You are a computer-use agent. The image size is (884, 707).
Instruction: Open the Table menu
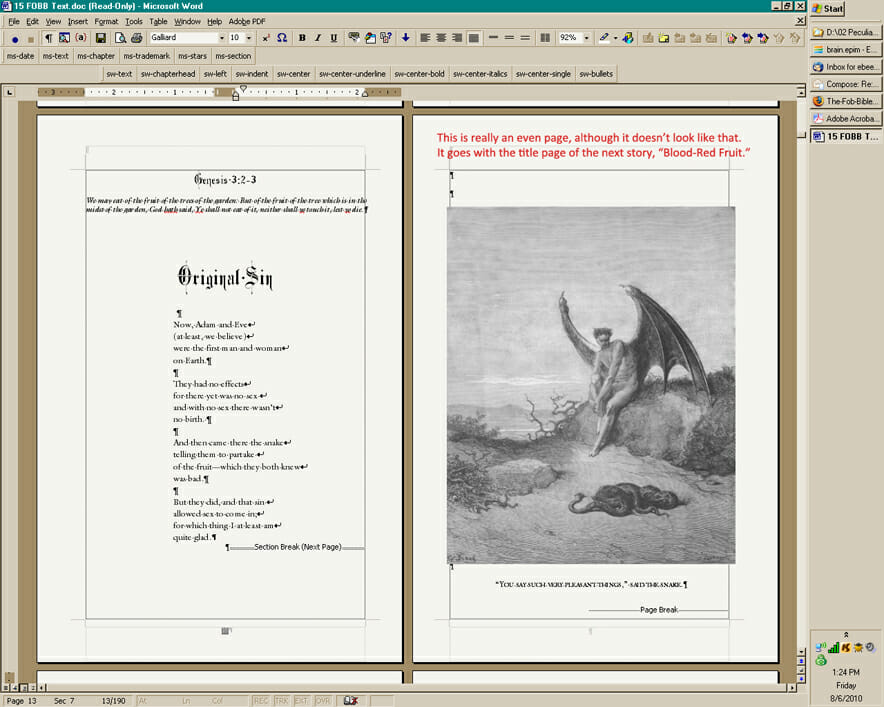pyautogui.click(x=158, y=21)
